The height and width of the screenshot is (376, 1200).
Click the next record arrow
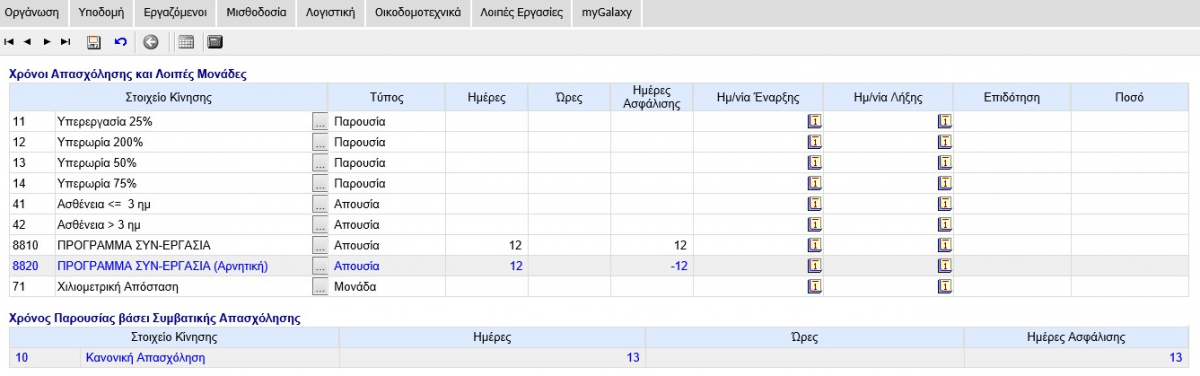tap(46, 42)
